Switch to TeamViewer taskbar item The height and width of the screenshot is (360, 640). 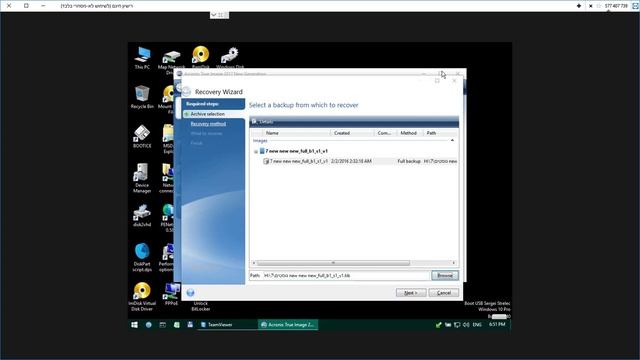tap(227, 325)
